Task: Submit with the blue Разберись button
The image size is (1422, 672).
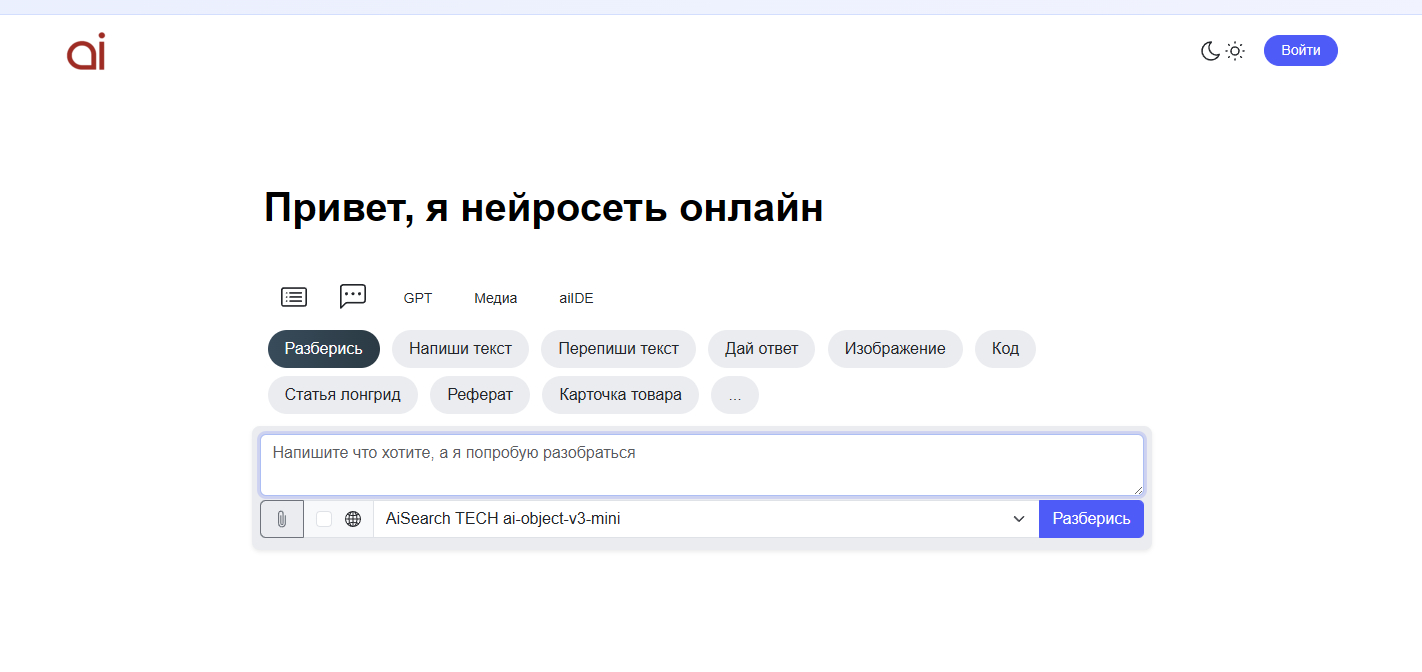Action: [1091, 519]
